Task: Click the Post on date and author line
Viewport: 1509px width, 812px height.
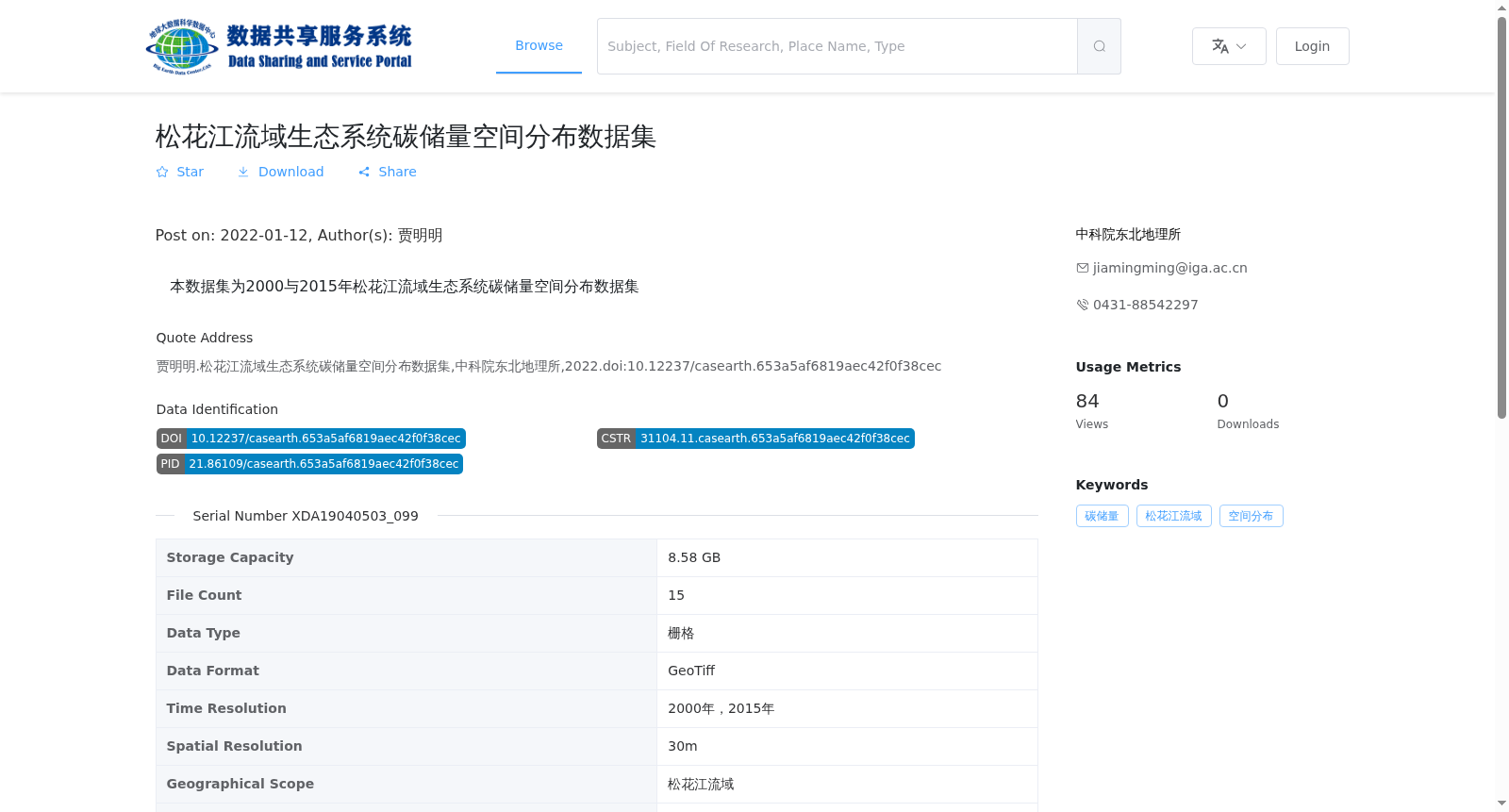Action: (x=299, y=235)
